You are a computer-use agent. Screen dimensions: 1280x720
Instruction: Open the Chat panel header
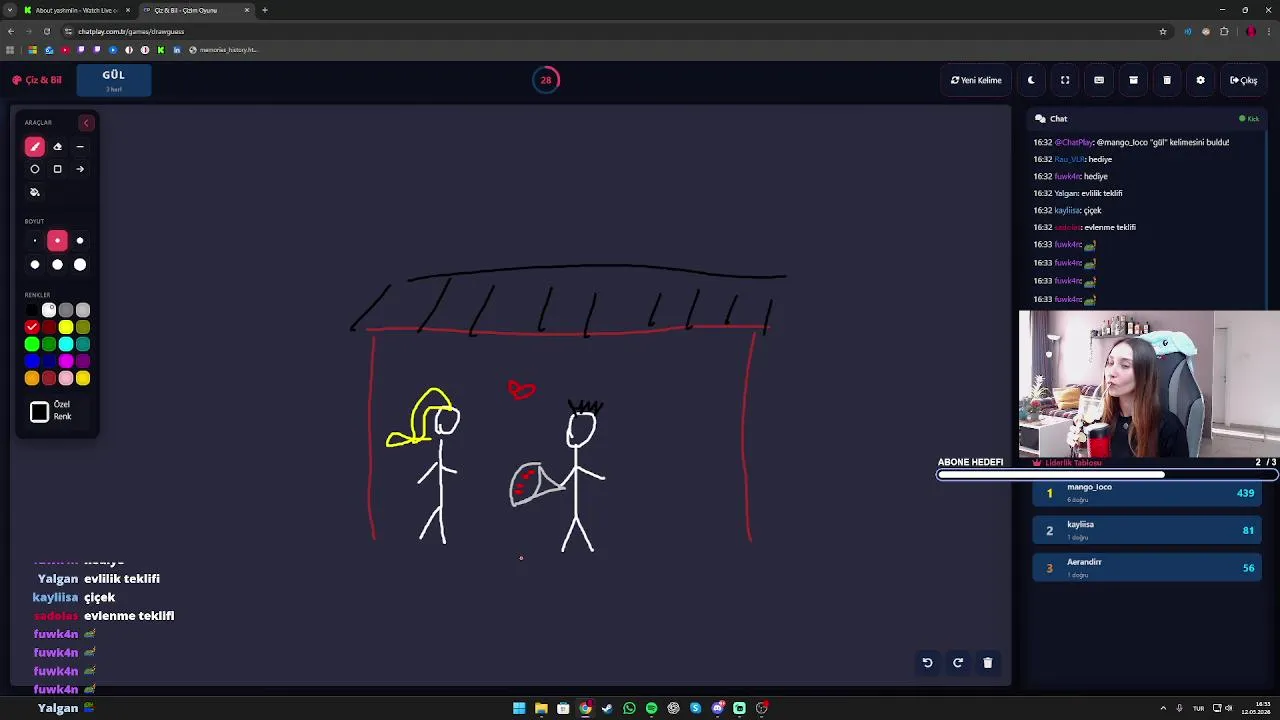pyautogui.click(x=1051, y=118)
